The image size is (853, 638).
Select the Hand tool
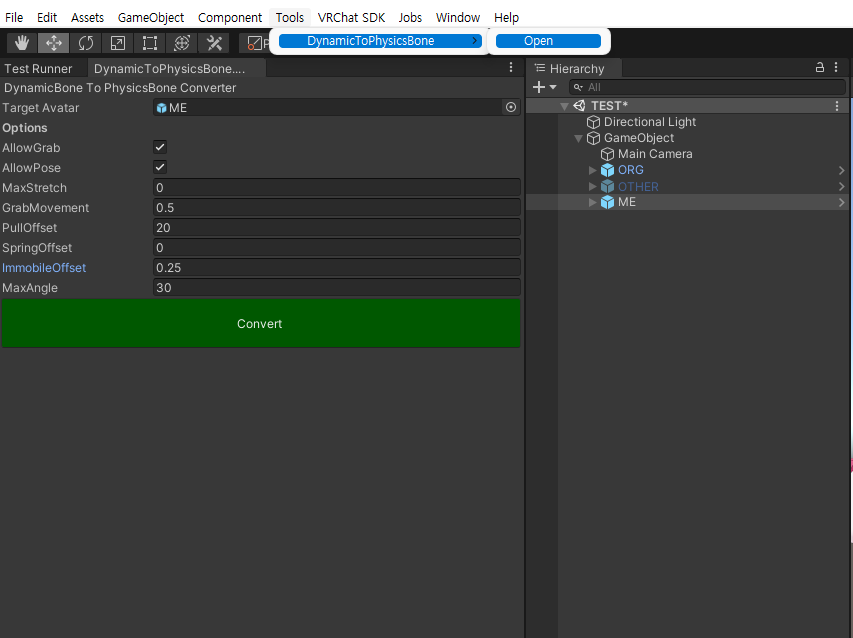click(x=22, y=42)
